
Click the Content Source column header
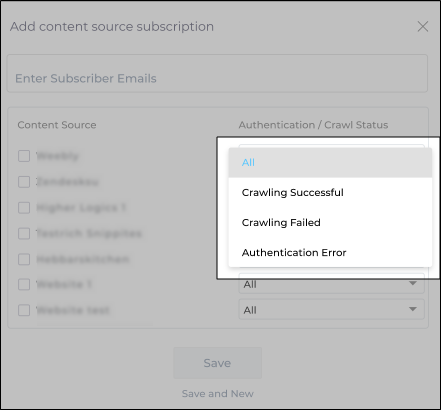57,125
